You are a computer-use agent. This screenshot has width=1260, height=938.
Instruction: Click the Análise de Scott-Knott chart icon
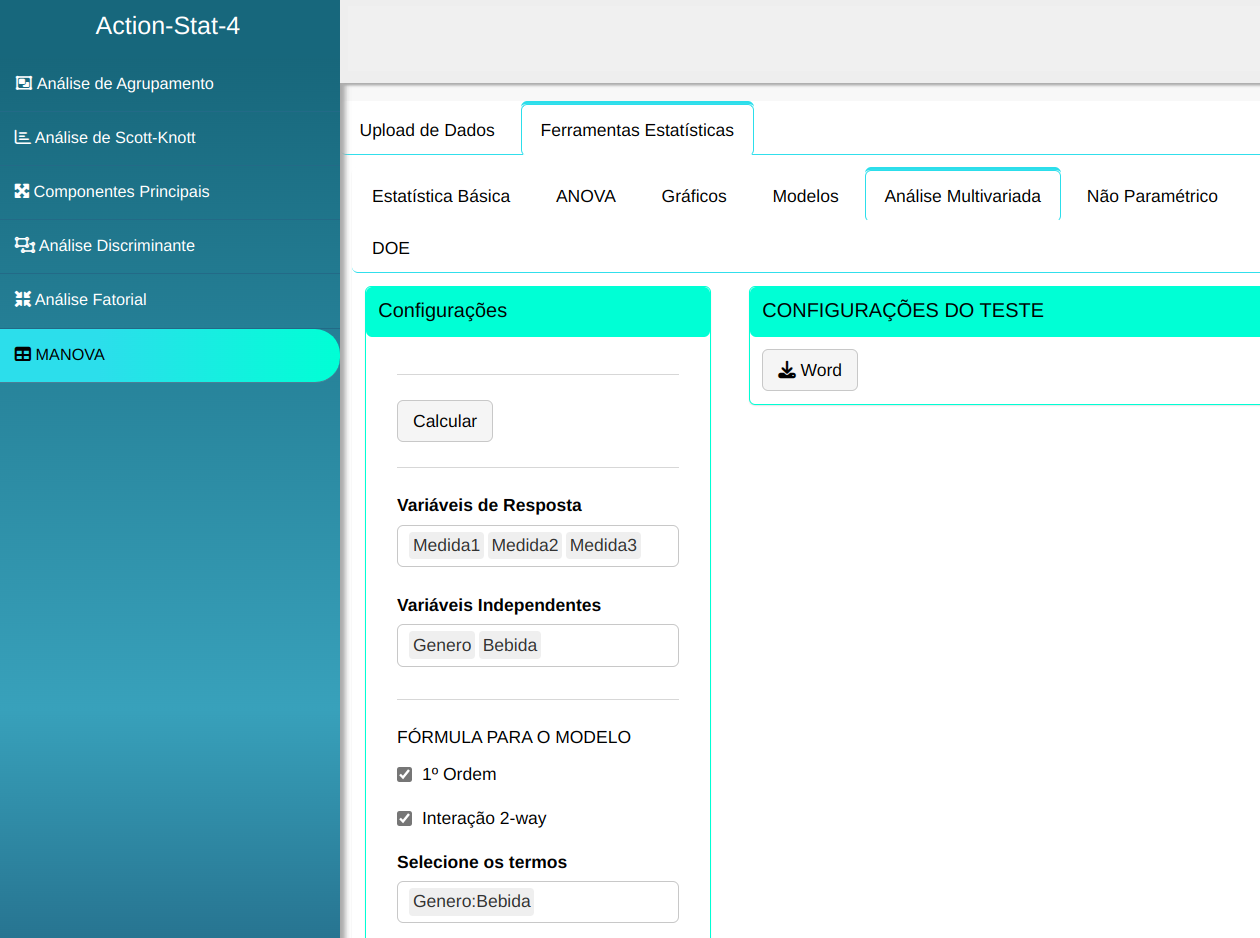point(22,137)
